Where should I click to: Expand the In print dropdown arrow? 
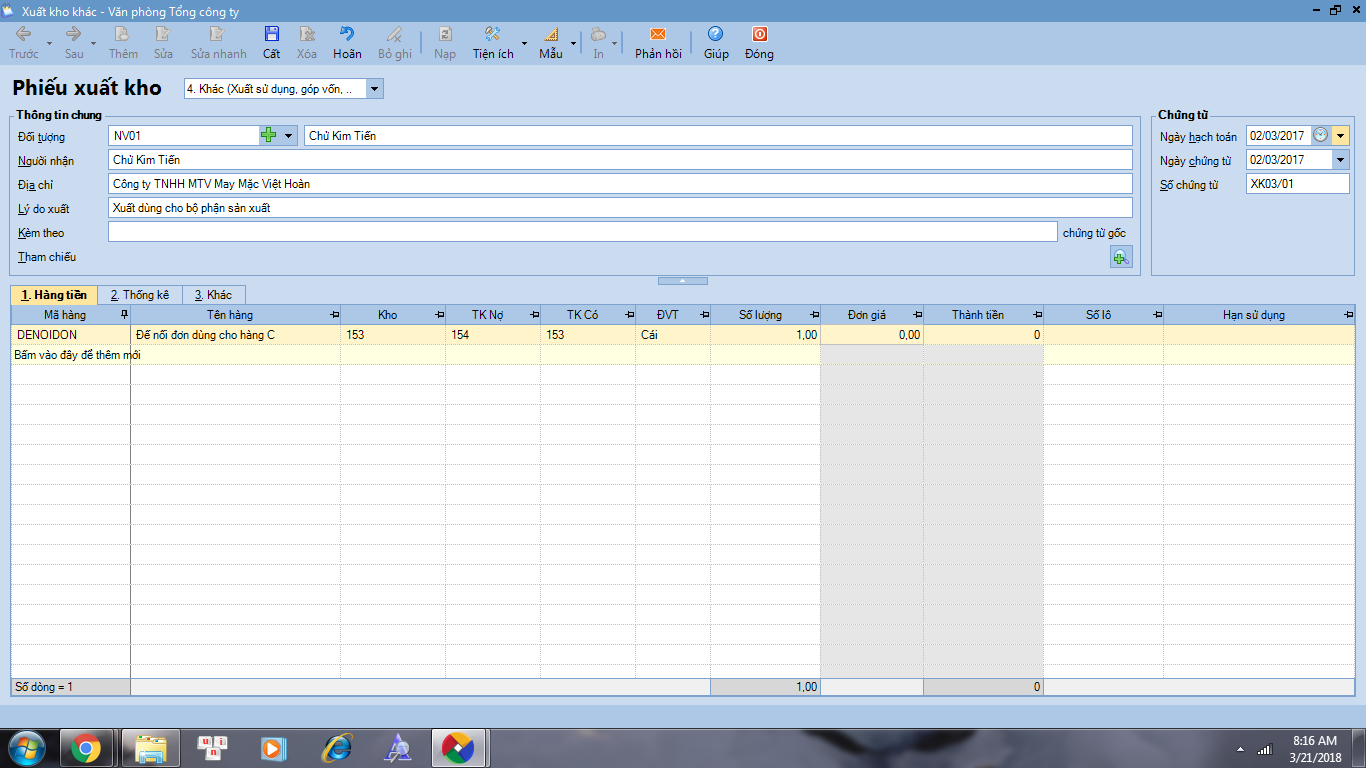pos(615,43)
